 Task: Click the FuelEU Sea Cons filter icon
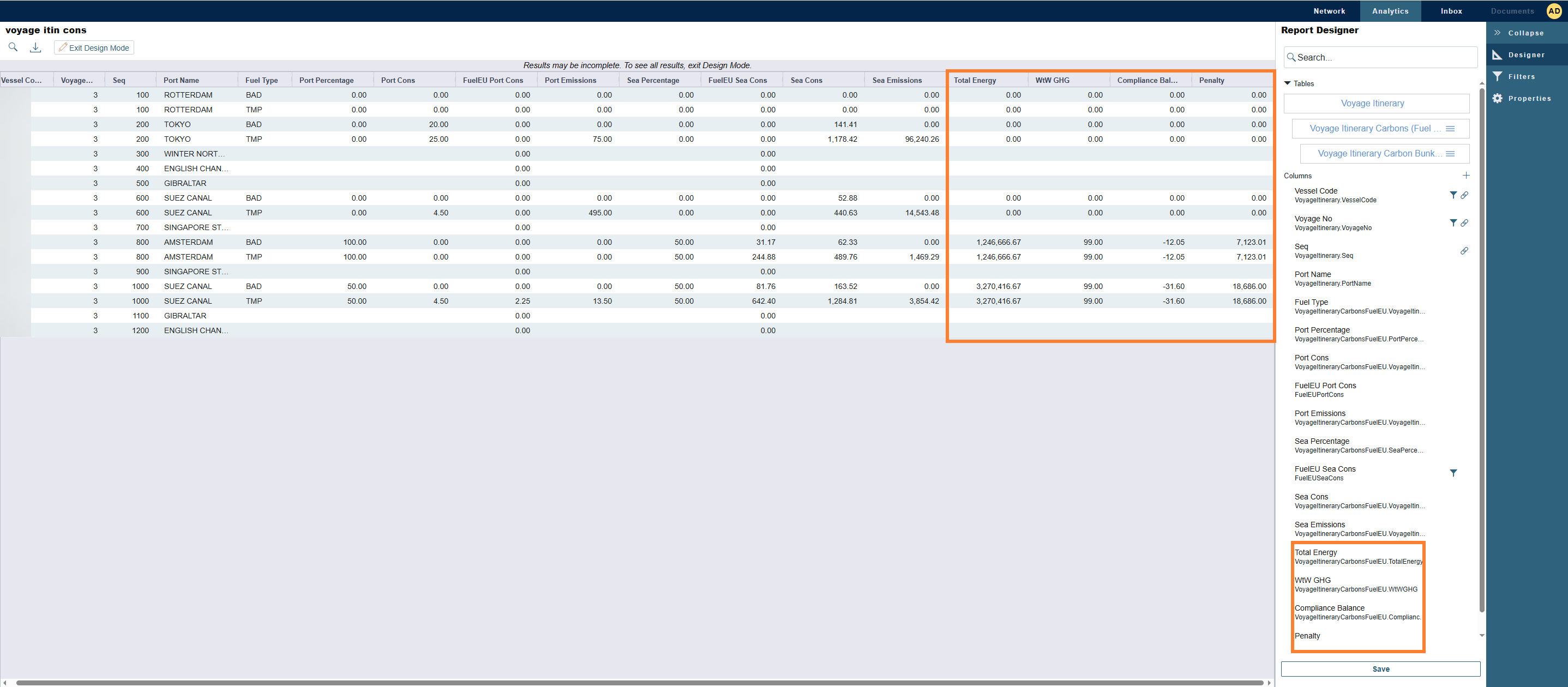1453,473
